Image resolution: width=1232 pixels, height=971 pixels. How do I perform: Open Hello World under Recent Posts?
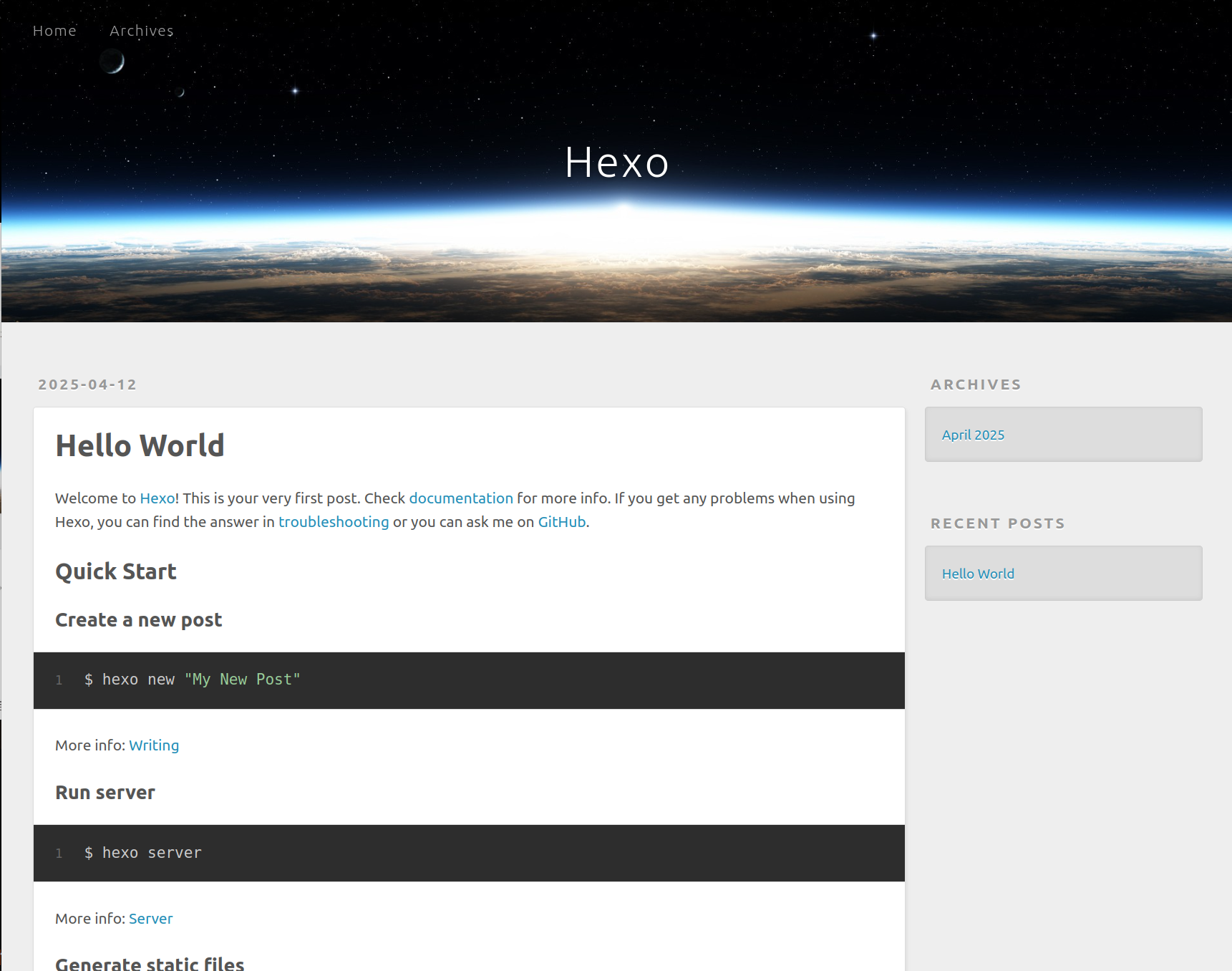click(978, 574)
